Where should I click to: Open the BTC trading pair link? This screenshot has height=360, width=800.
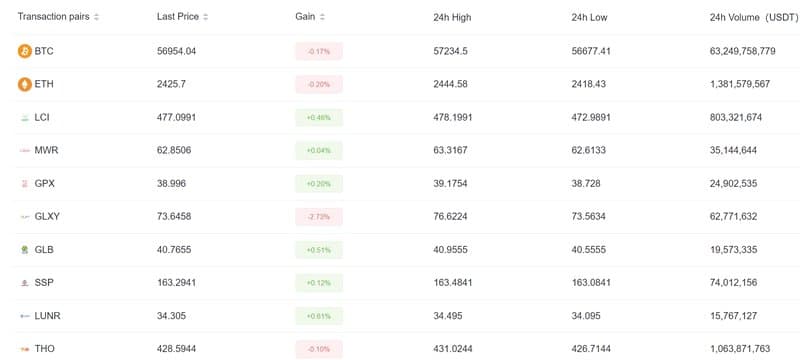(44, 51)
